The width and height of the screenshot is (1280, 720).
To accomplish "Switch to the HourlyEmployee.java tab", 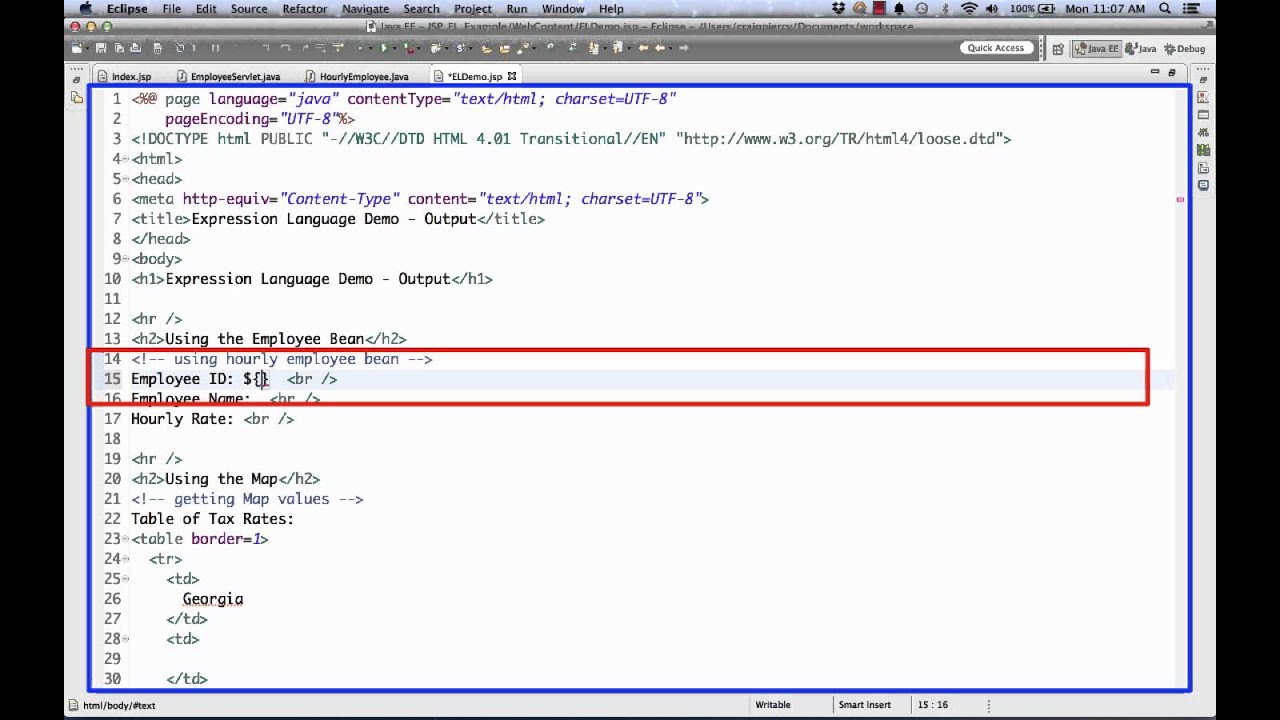I will 357,76.
